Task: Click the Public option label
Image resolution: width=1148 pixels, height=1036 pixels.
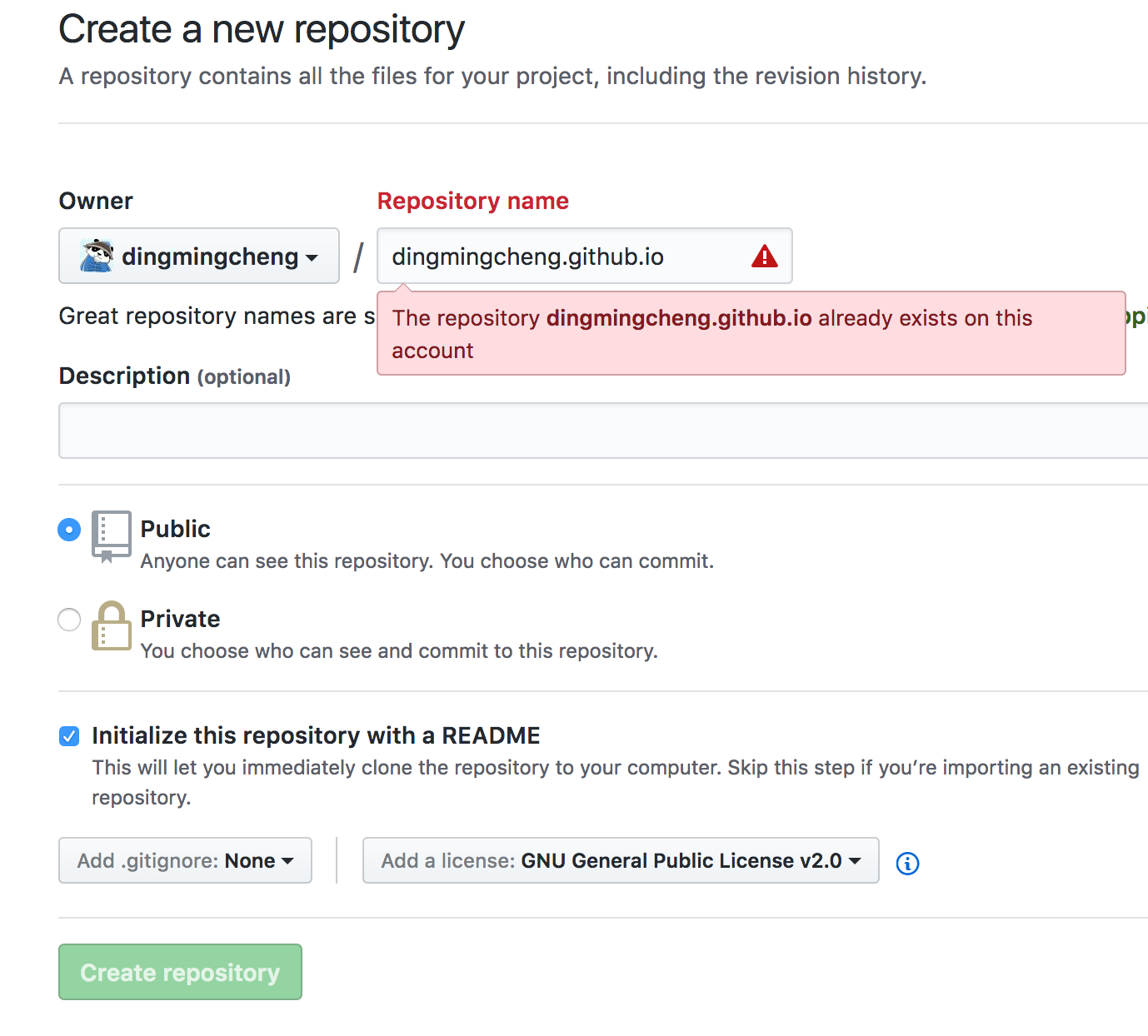Action: point(175,529)
